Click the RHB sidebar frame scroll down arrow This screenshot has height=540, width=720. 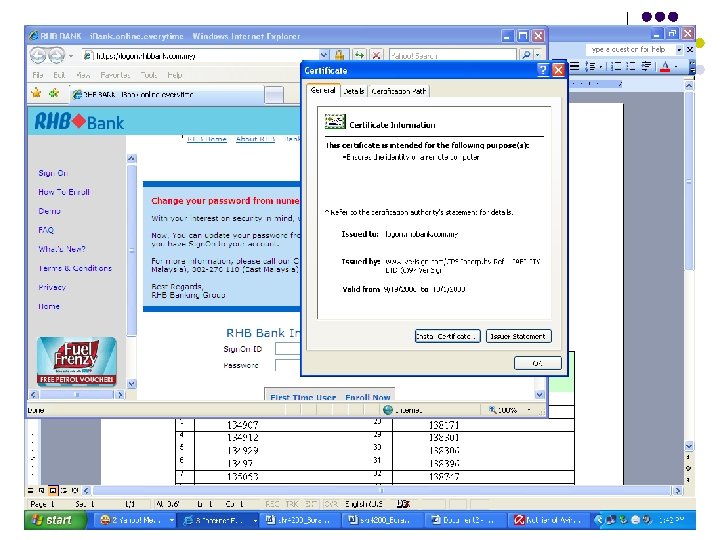click(x=132, y=384)
